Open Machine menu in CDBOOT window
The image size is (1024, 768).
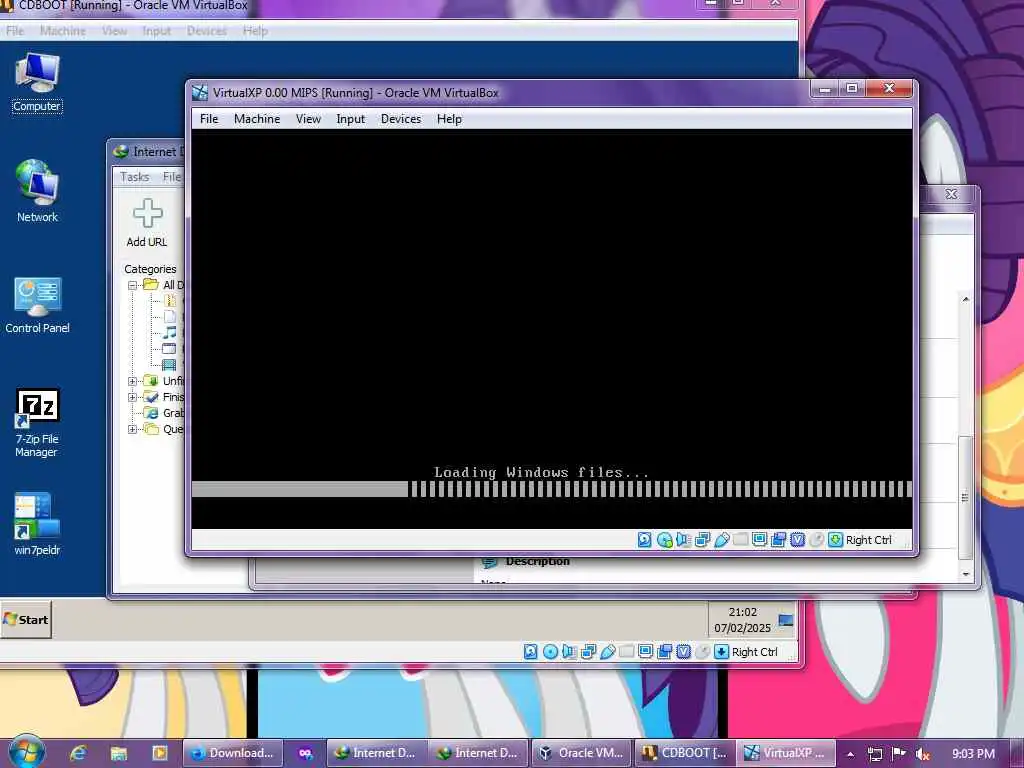[63, 31]
